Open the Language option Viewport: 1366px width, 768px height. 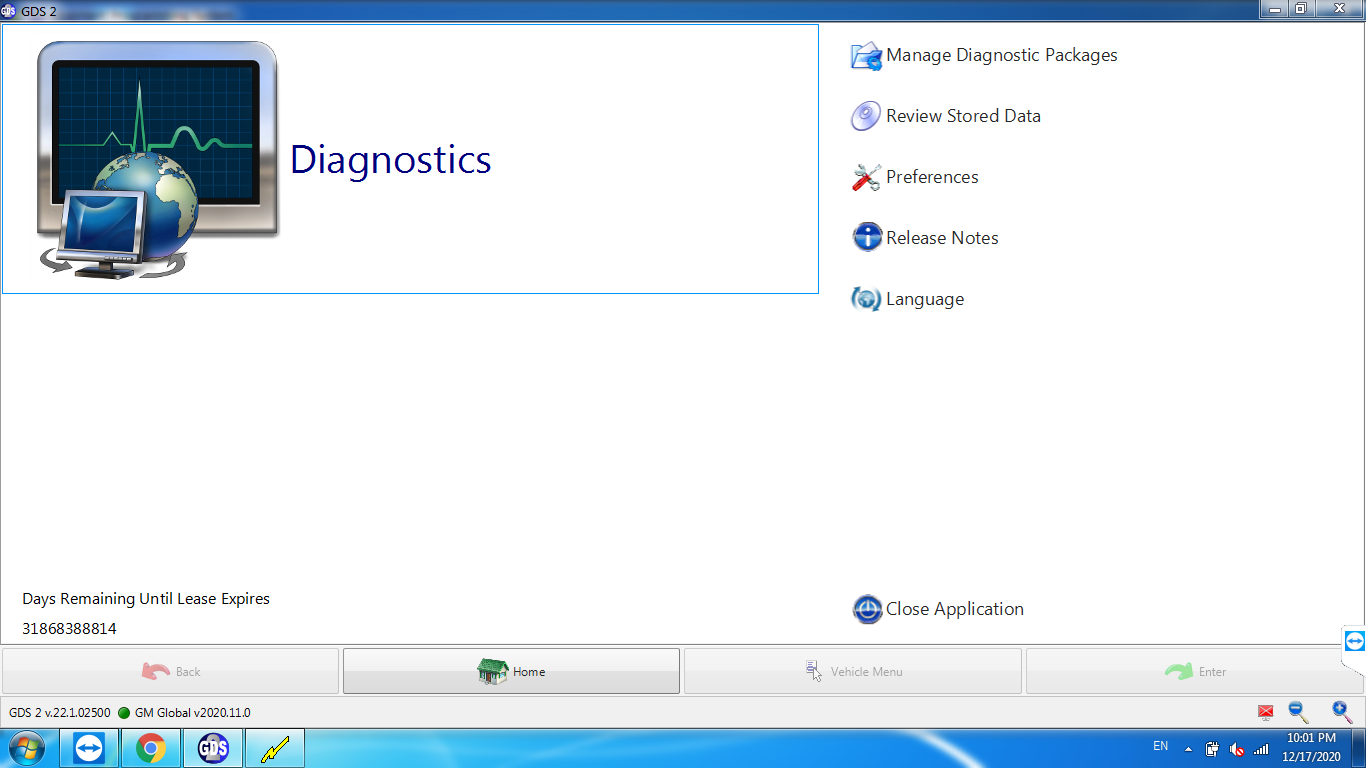(925, 299)
